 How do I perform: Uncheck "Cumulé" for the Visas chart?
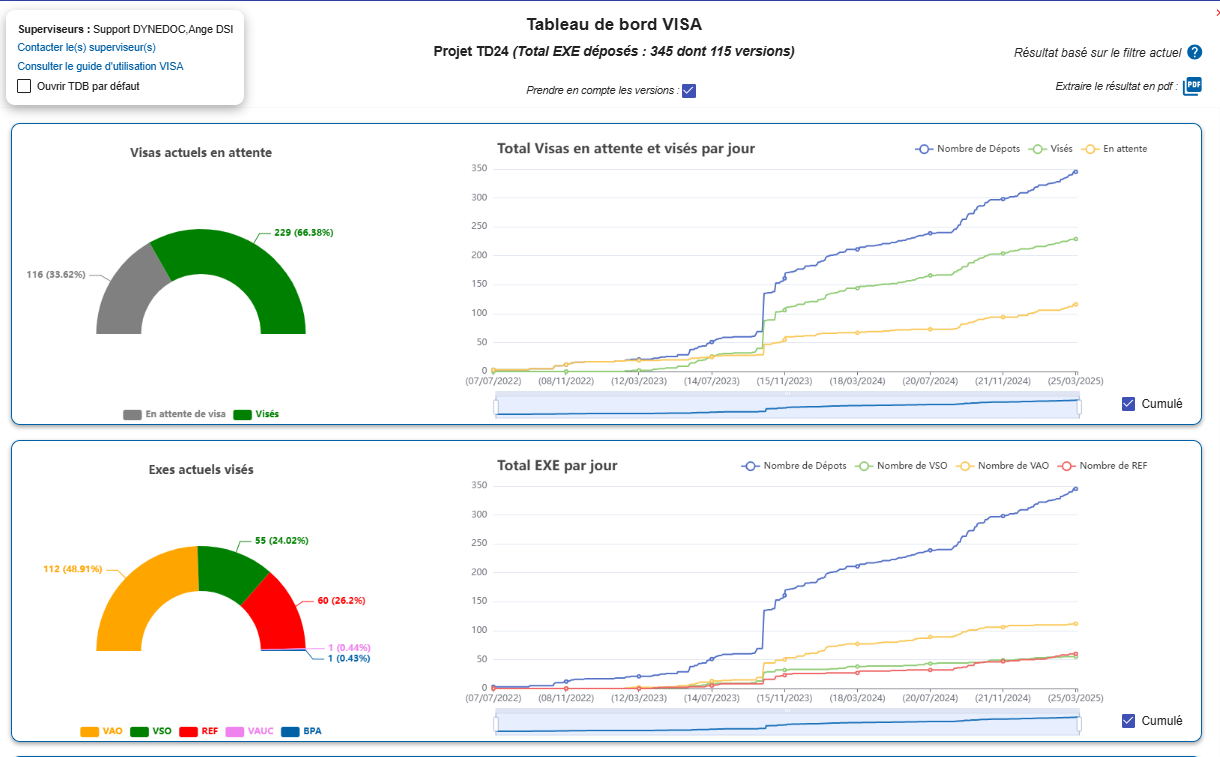1128,404
